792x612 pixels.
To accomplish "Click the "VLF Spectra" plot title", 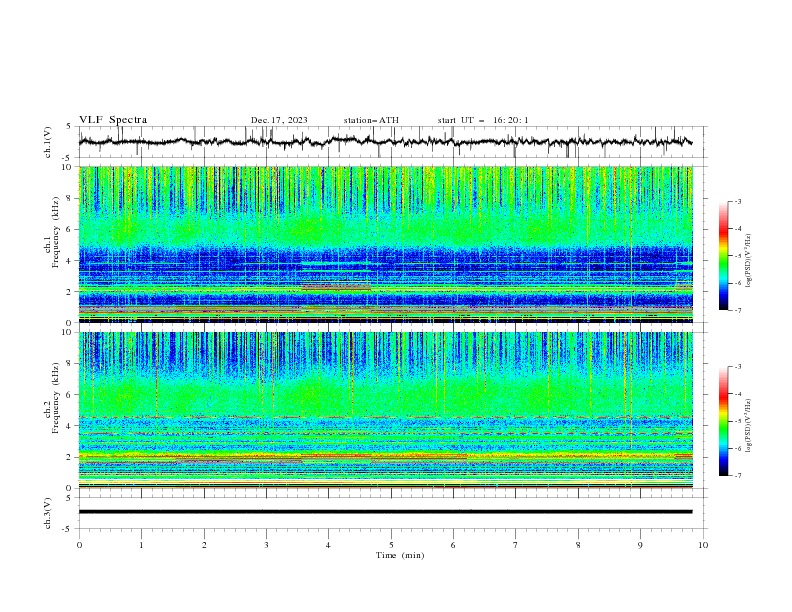I will [113, 120].
